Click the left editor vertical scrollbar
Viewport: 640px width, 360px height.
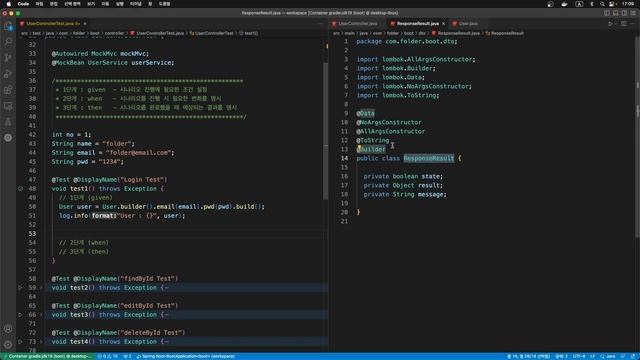click(x=325, y=131)
